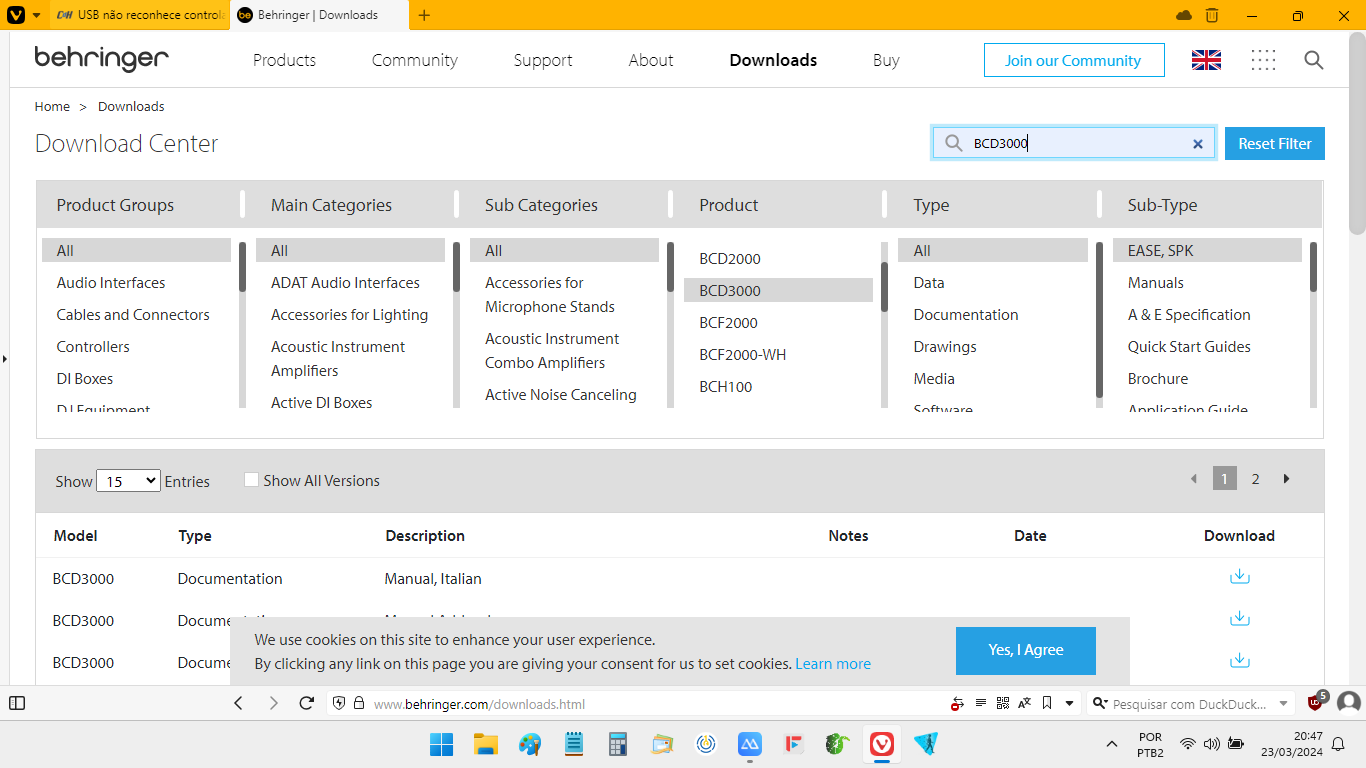Open the Downloads menu
1366x768 pixels.
(x=773, y=60)
